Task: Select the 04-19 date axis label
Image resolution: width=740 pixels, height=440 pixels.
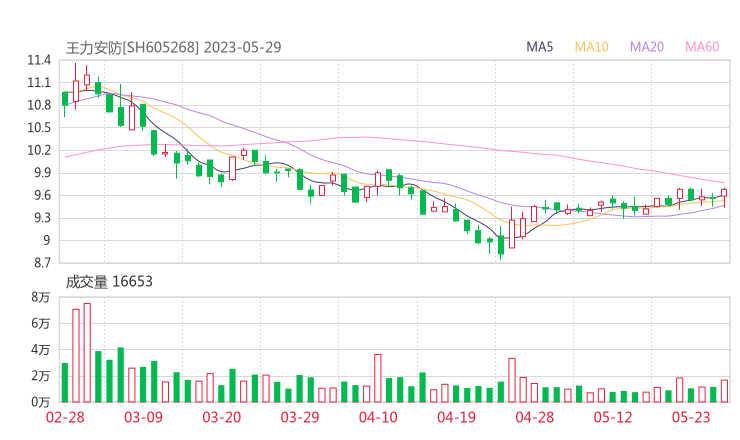Action: click(x=456, y=417)
